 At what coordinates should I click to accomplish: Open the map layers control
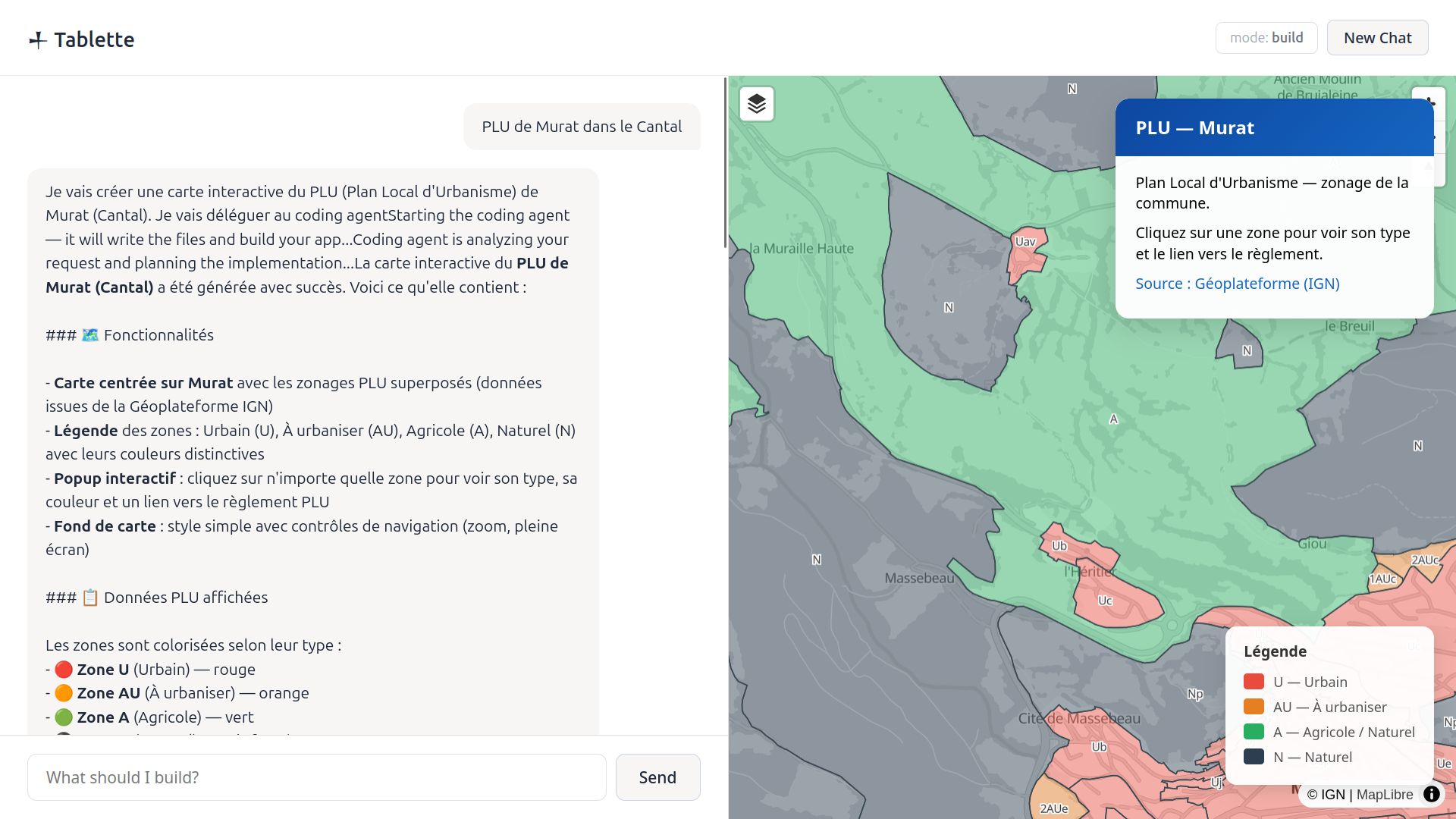point(756,104)
